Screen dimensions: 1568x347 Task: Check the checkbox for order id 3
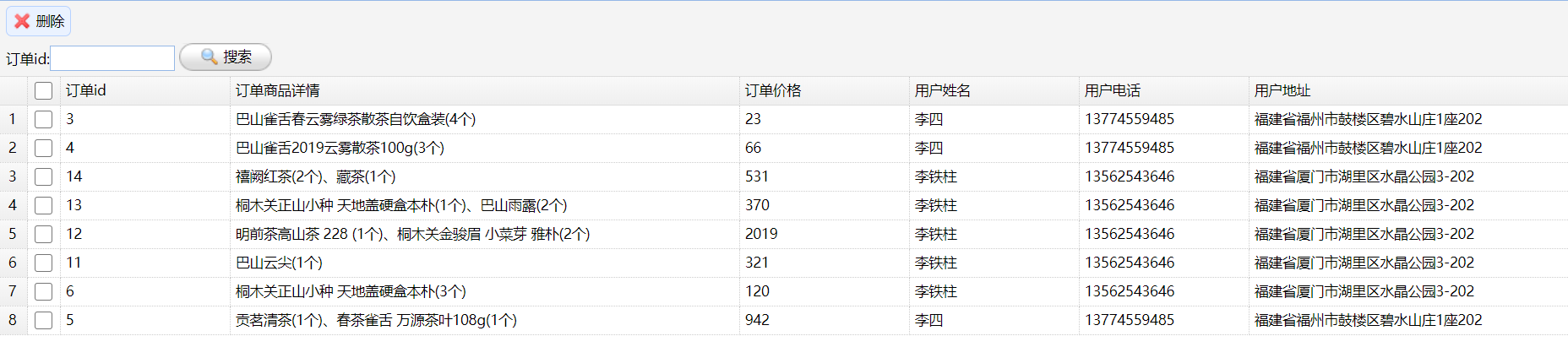coord(44,119)
